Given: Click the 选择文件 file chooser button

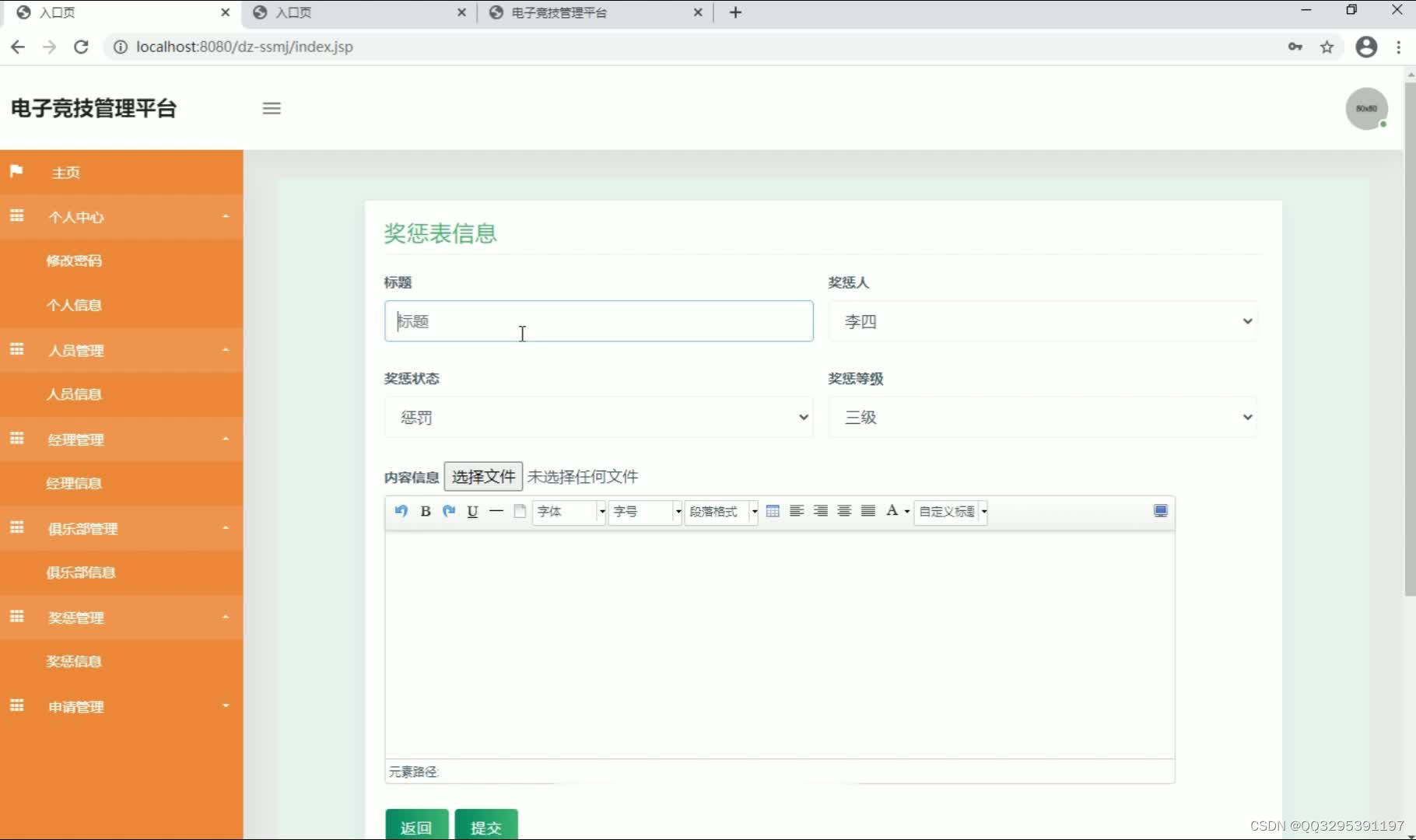Looking at the screenshot, I should pyautogui.click(x=483, y=477).
